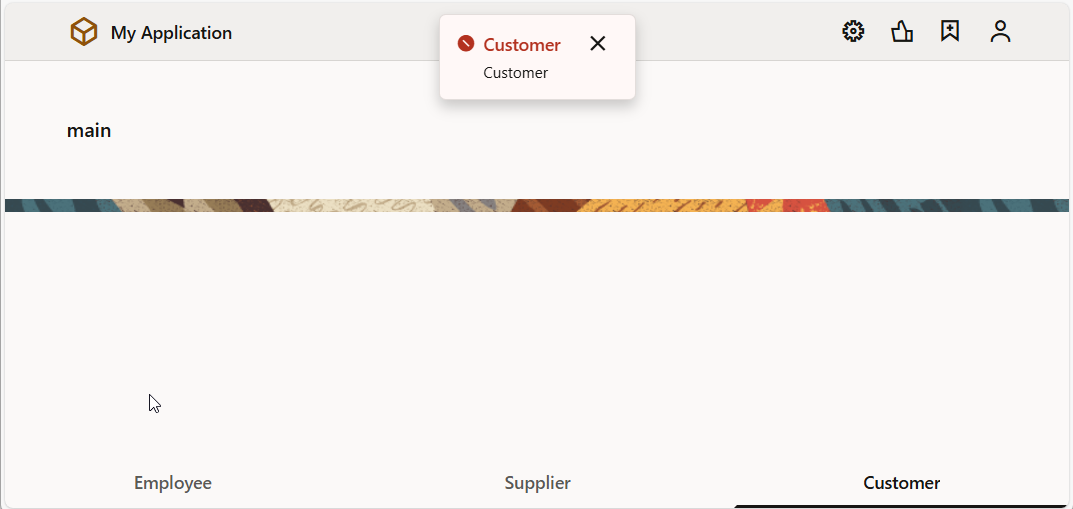
Task: Click the "main" page heading
Action: pos(89,131)
